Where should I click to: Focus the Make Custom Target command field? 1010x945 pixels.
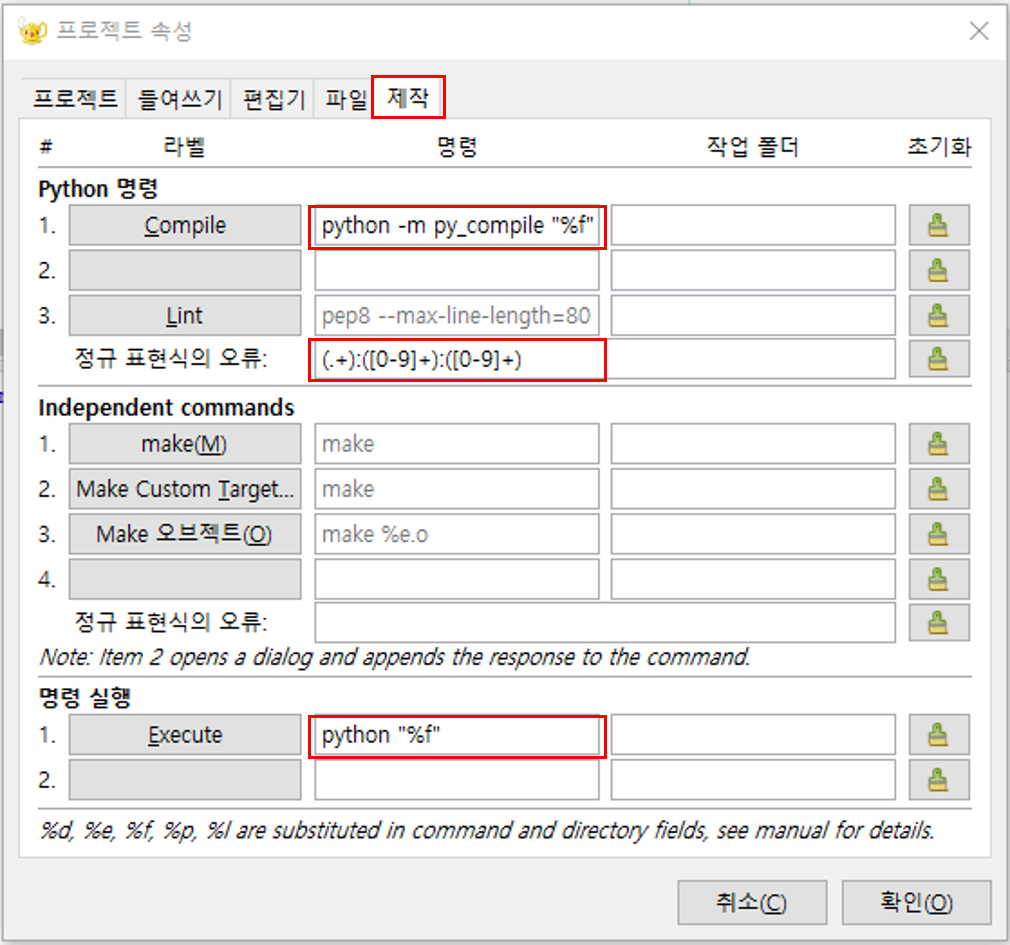[x=457, y=489]
